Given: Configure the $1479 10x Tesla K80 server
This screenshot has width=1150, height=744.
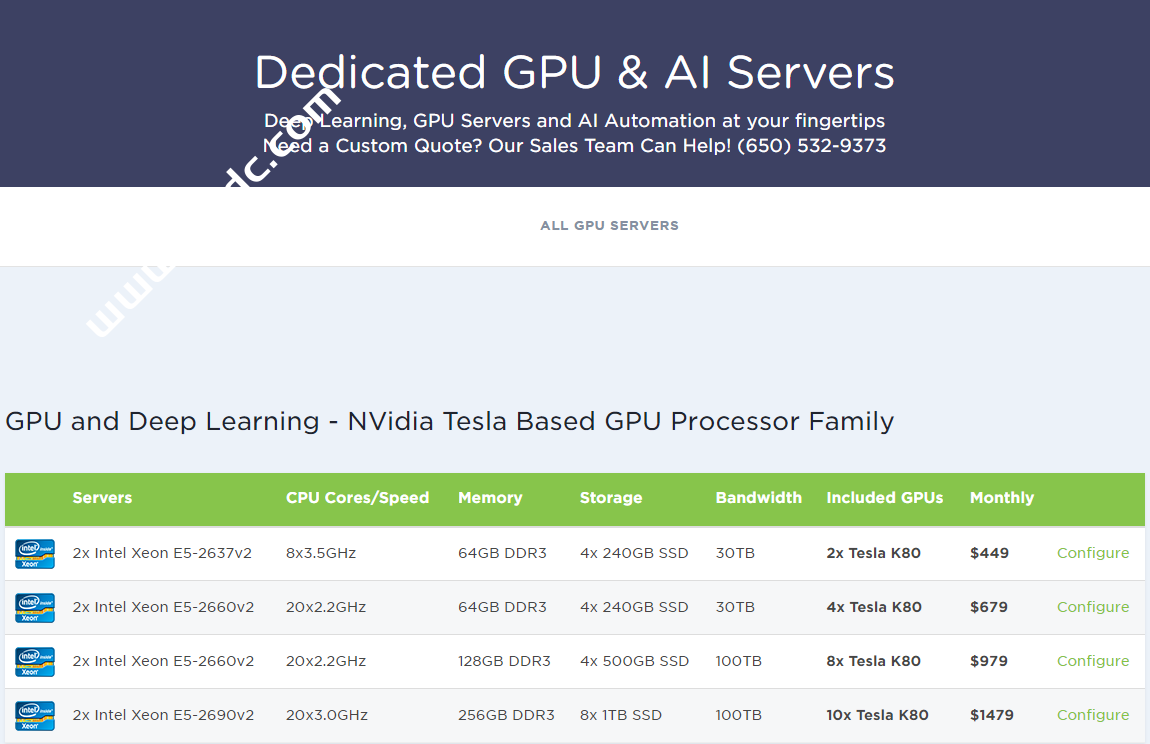Looking at the screenshot, I should (x=1093, y=715).
